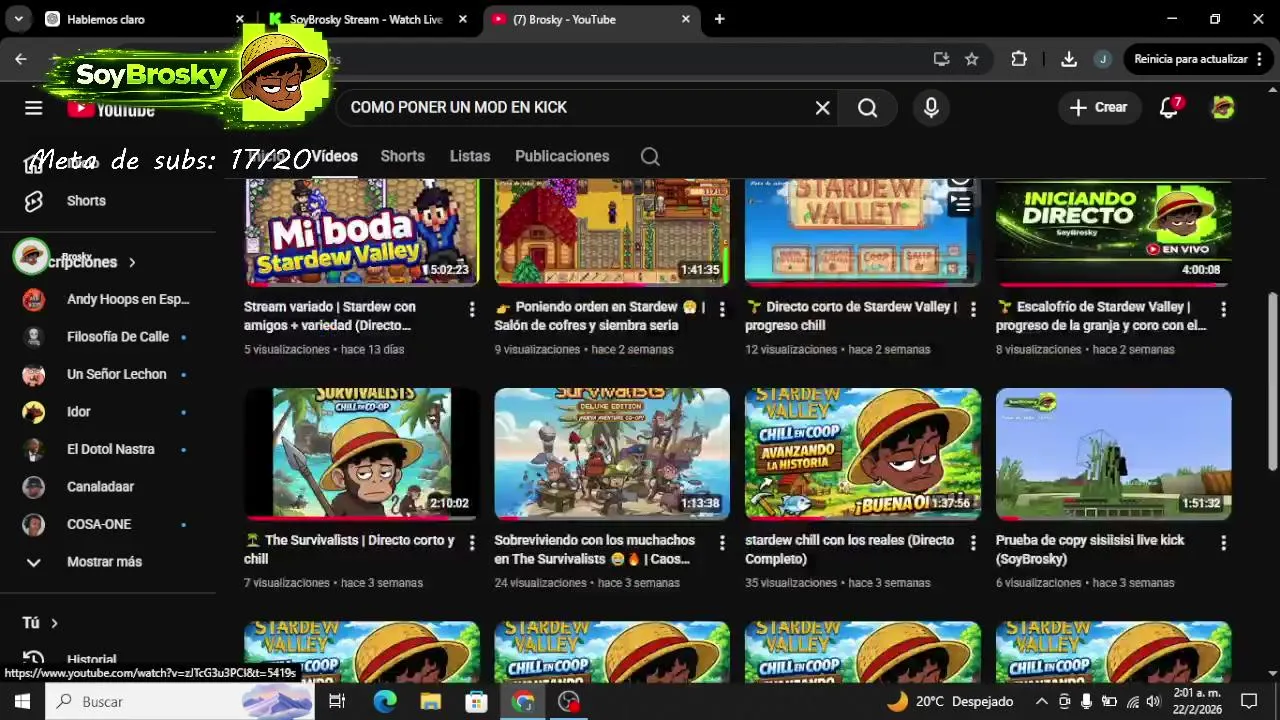Open El Dotol Nastra channel
This screenshot has height=720, width=1280.
[x=108, y=449]
